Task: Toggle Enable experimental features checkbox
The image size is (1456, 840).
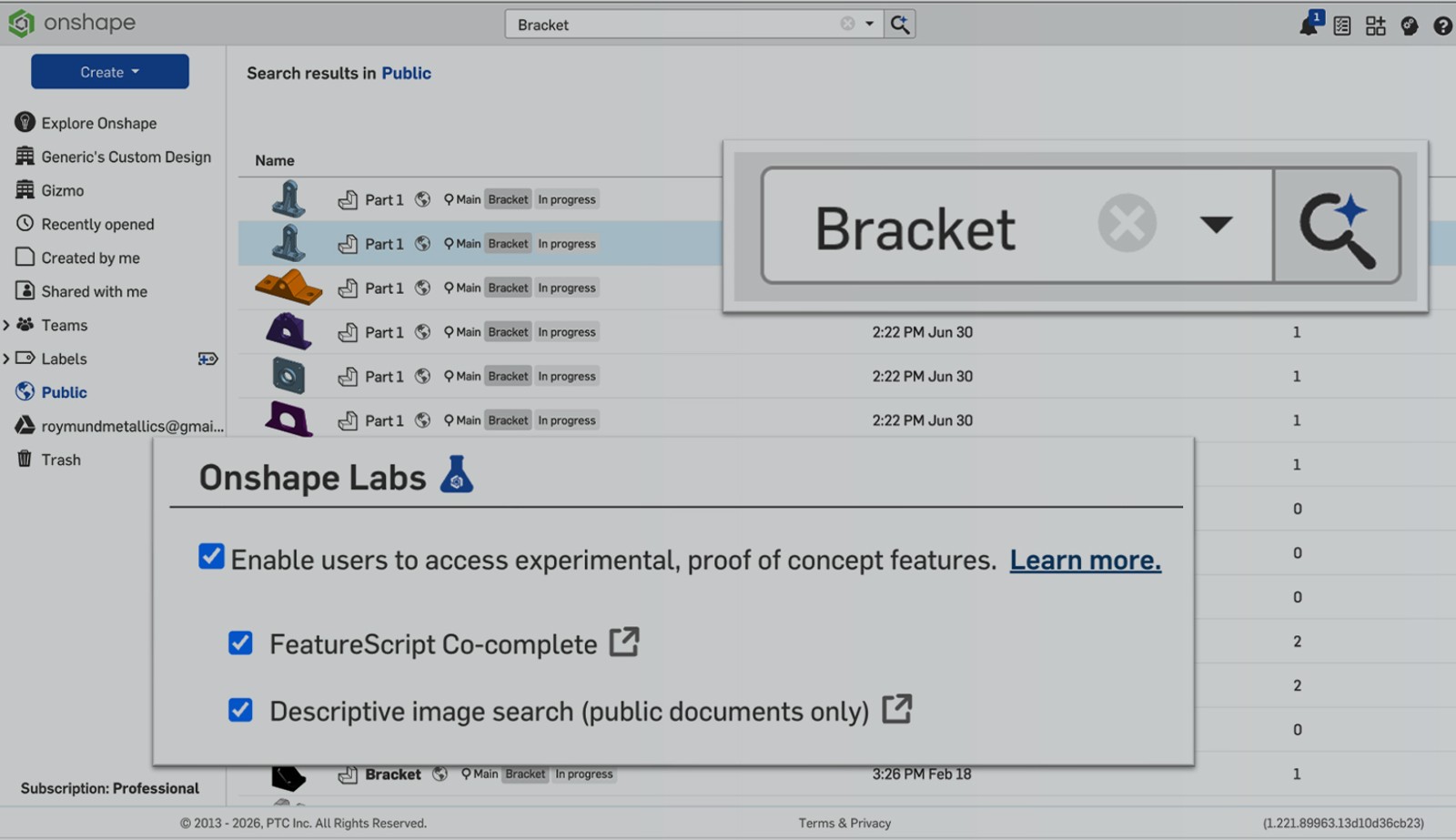Action: tap(211, 556)
